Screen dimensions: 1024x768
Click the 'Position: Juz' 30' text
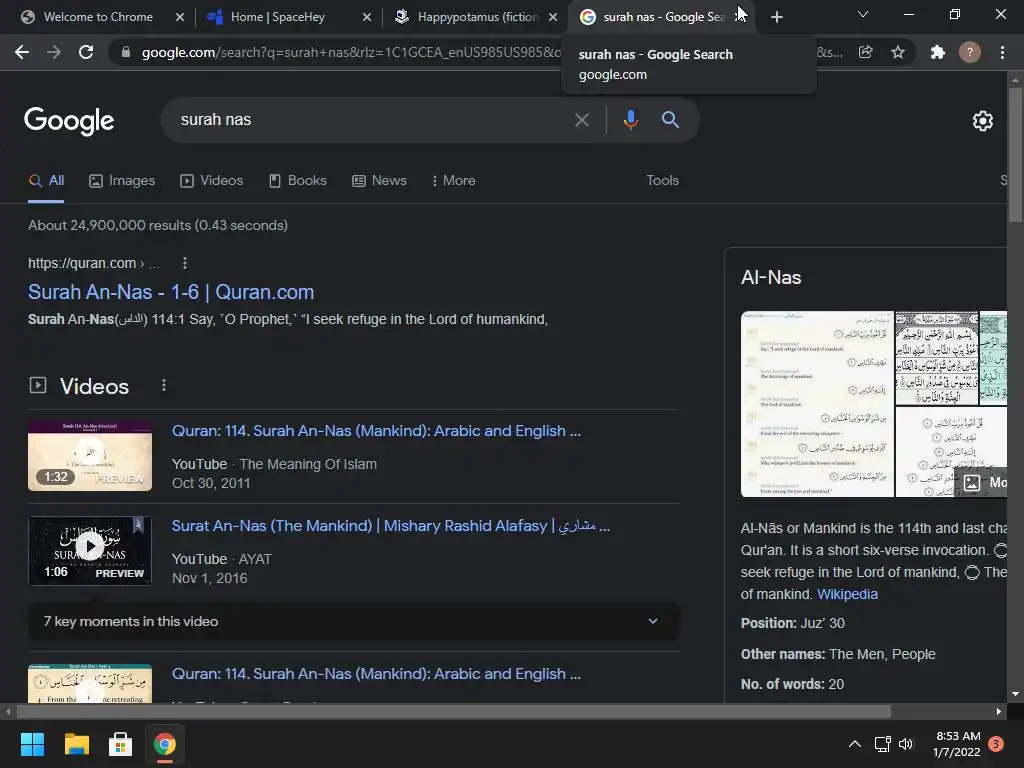[793, 623]
